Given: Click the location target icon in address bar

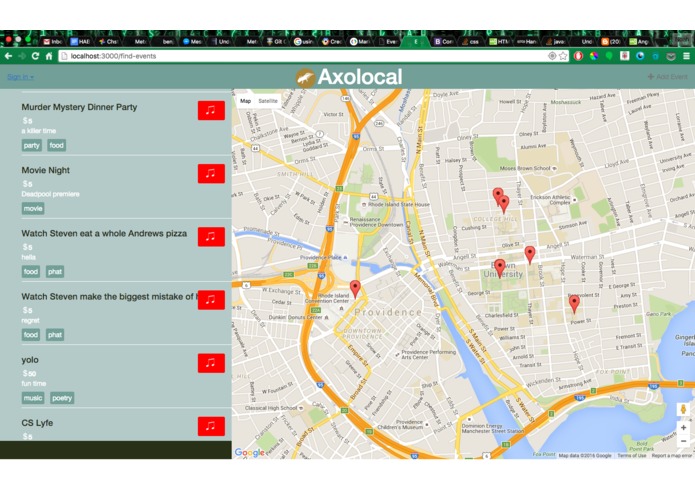Looking at the screenshot, I should point(552,56).
